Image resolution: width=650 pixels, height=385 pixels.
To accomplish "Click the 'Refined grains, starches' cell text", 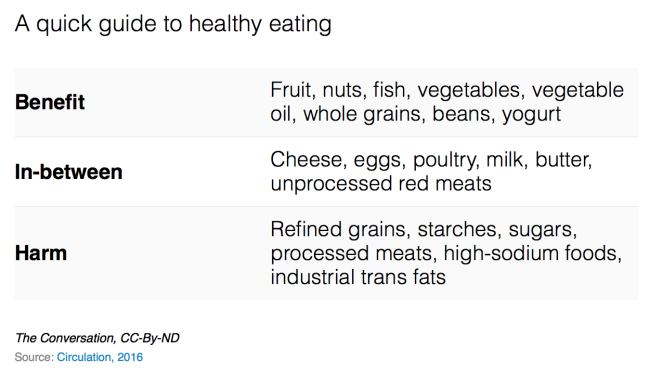I will click(x=446, y=253).
